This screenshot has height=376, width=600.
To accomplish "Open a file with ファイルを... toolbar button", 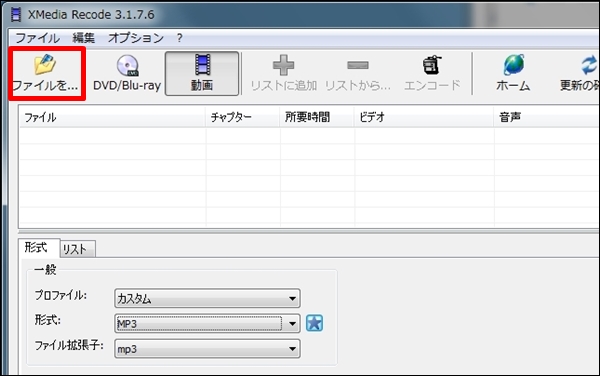I will (46, 73).
